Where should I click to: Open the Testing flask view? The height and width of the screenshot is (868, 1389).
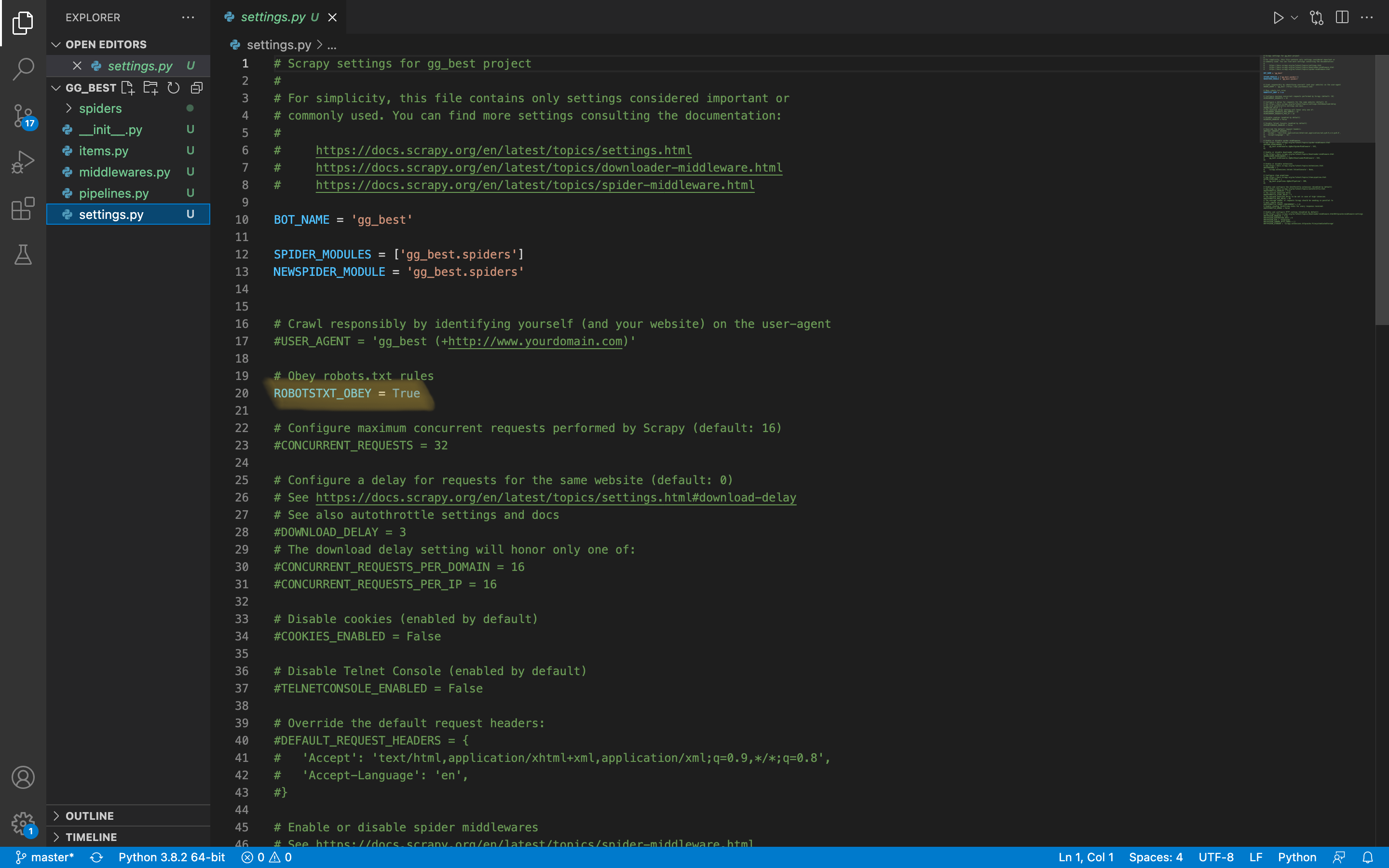(23, 254)
